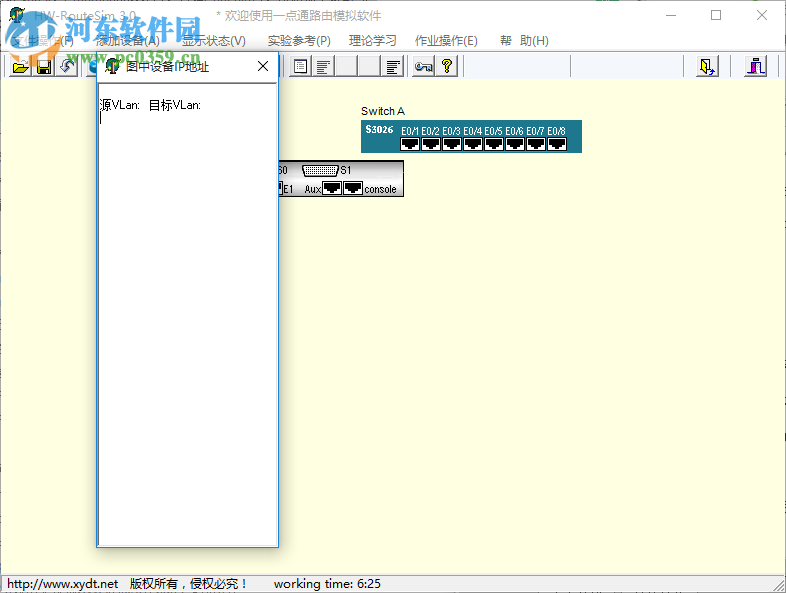Click port E0/6 on Switch A
Screen dimensions: 786x593
tap(515, 144)
